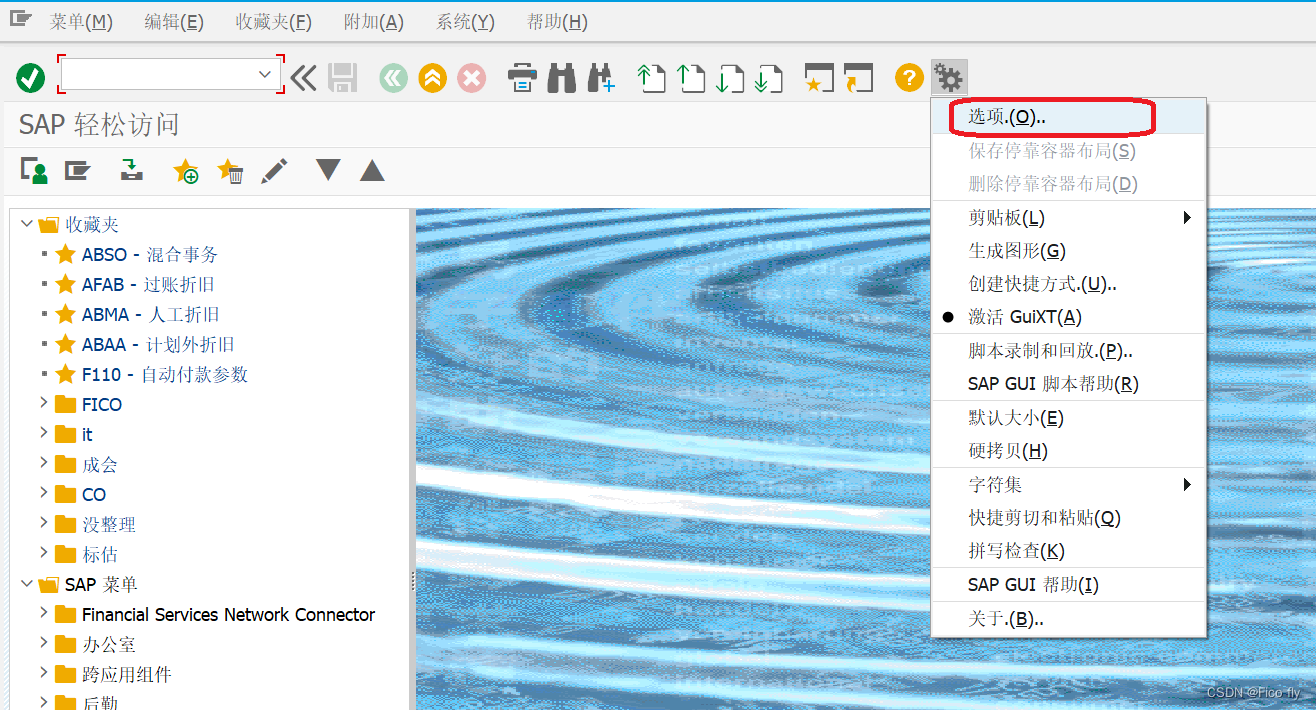
Task: Expand the 标估 folder
Action: 43,553
